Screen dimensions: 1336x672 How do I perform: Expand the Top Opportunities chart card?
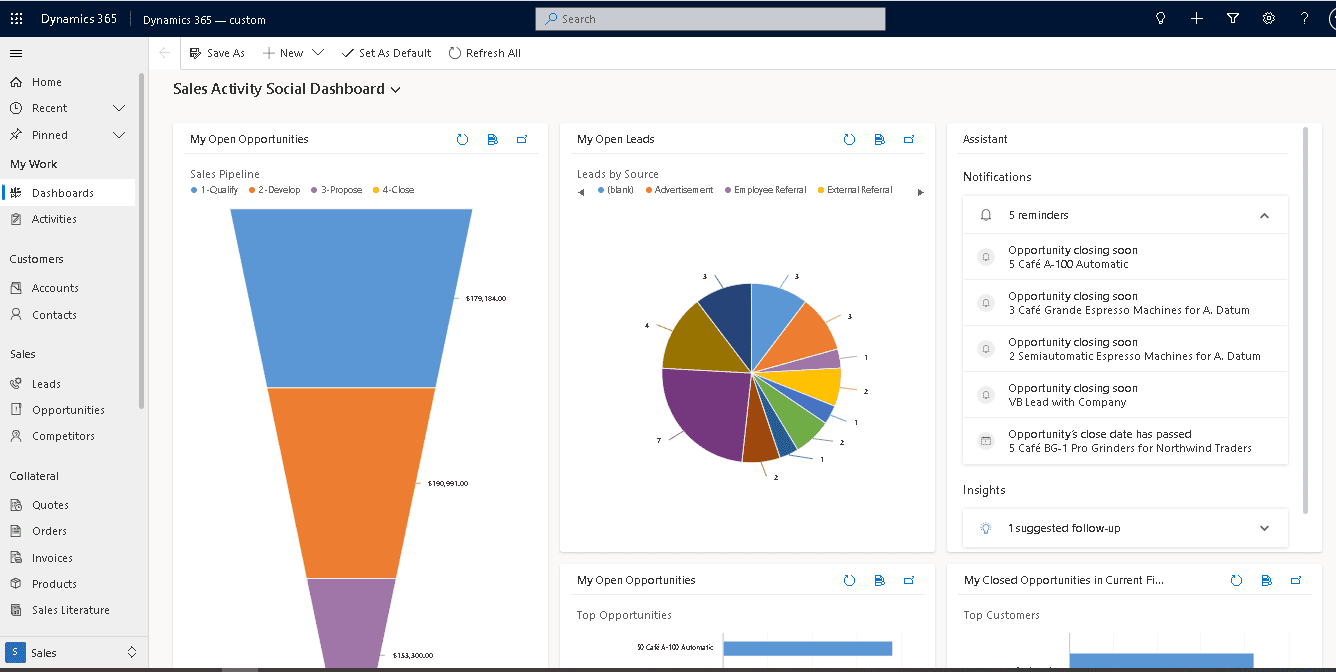[909, 580]
